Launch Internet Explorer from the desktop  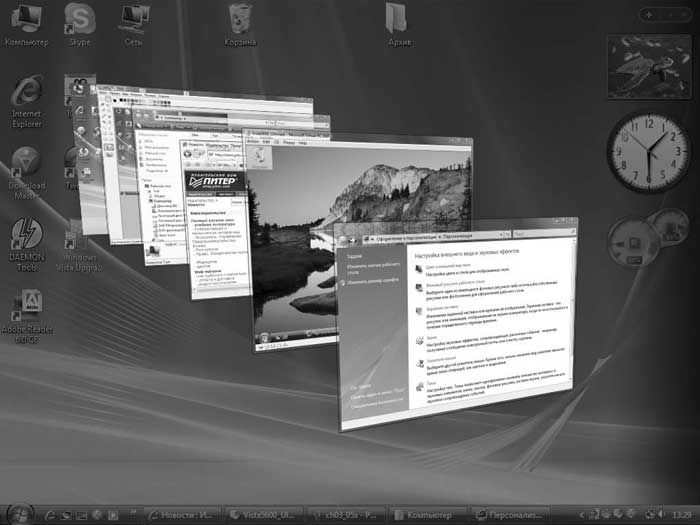(x=26, y=95)
